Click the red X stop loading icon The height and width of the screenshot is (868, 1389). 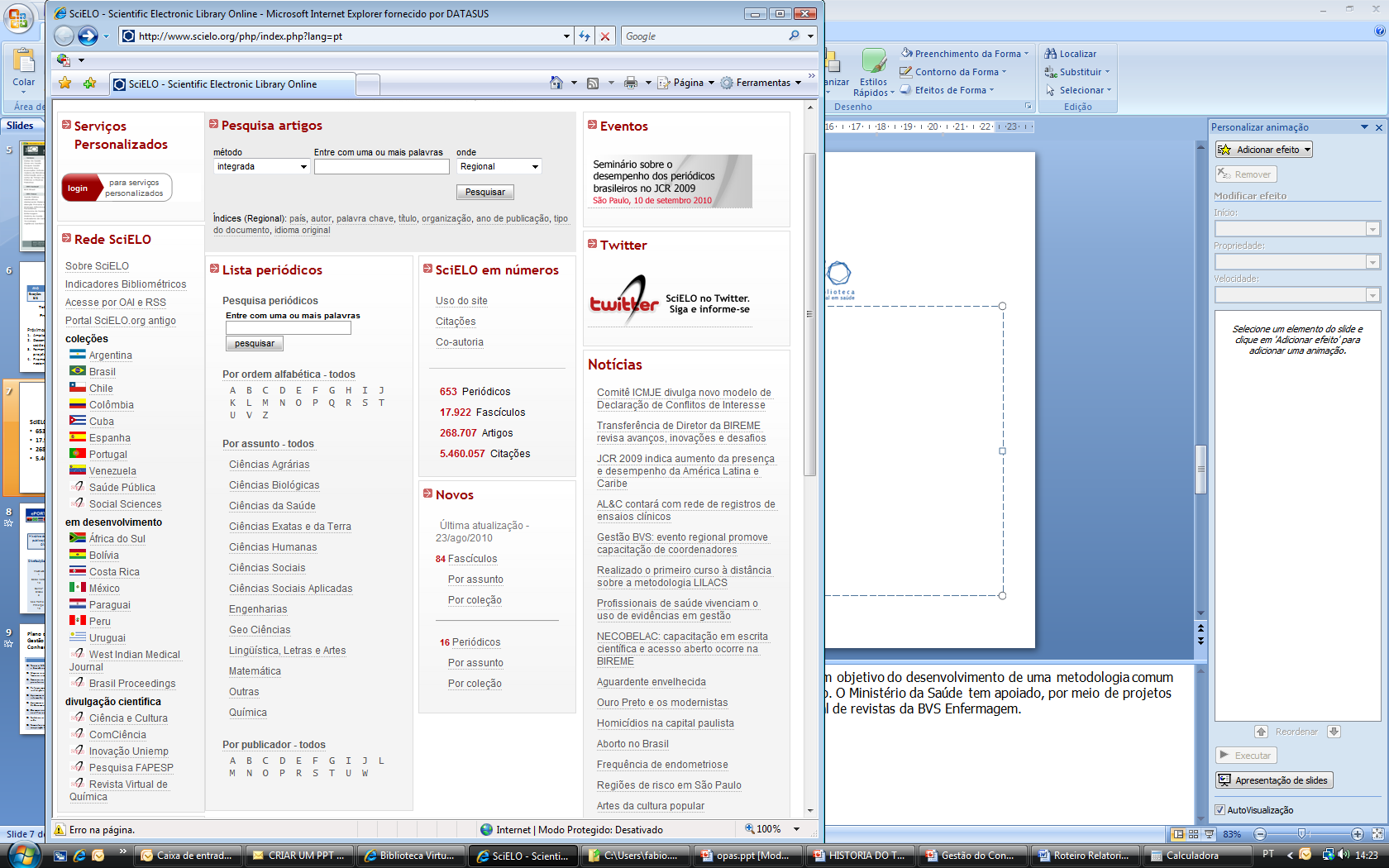(605, 36)
